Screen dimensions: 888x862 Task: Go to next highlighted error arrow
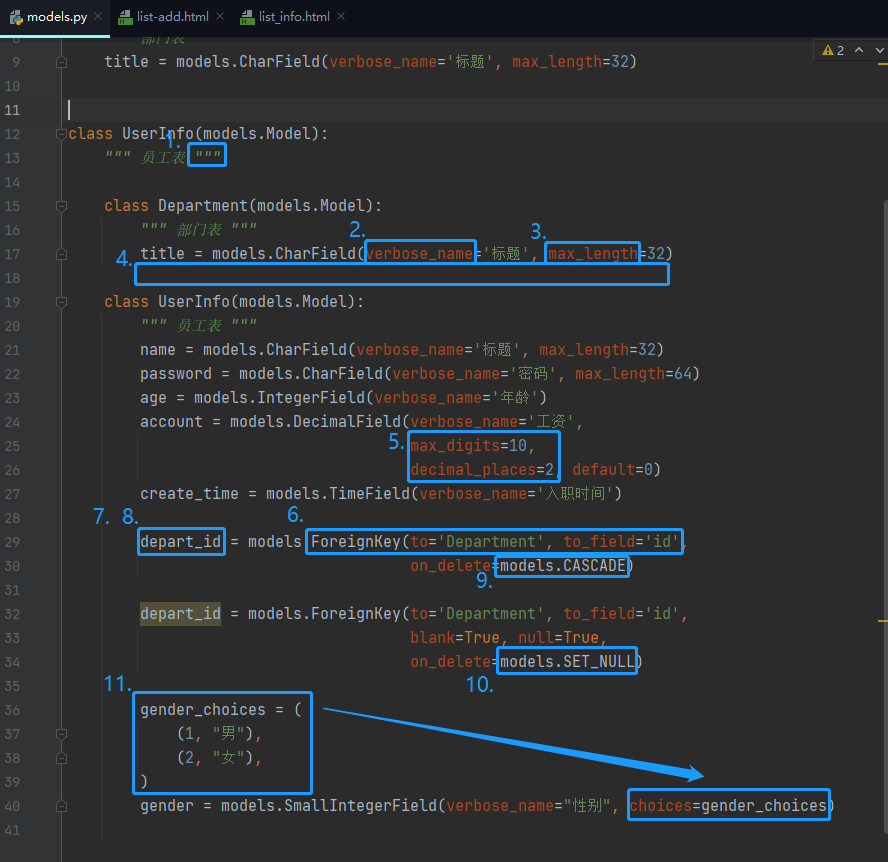880,50
